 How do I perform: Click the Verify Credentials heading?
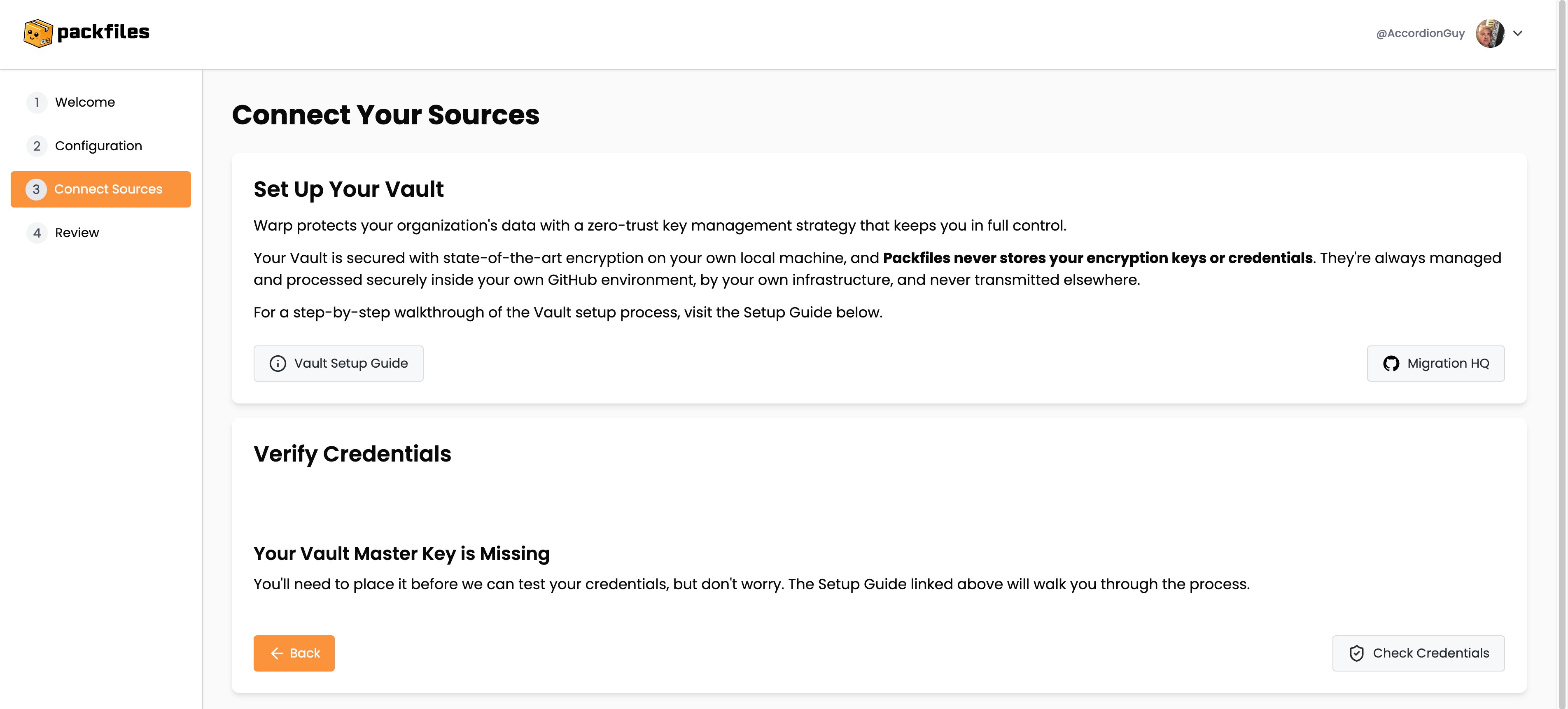point(352,454)
